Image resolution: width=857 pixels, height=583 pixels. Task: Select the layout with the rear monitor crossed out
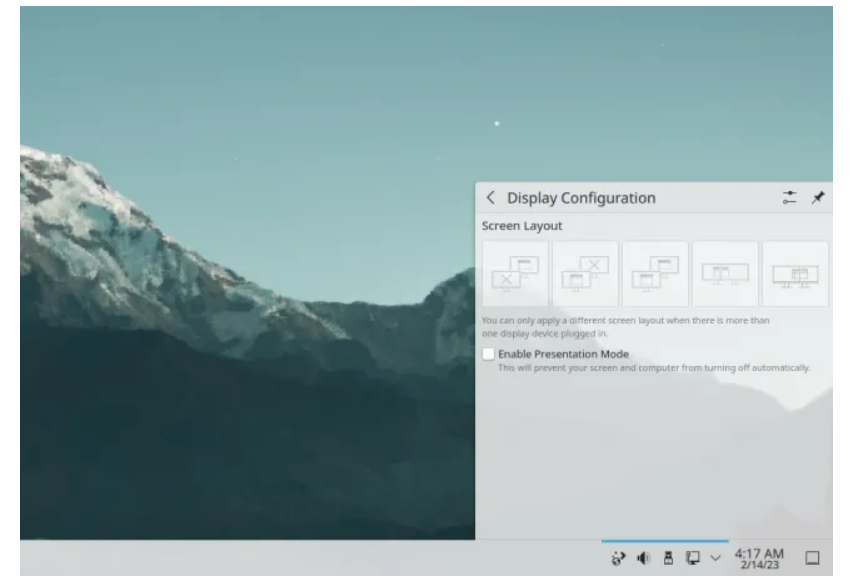click(x=585, y=273)
